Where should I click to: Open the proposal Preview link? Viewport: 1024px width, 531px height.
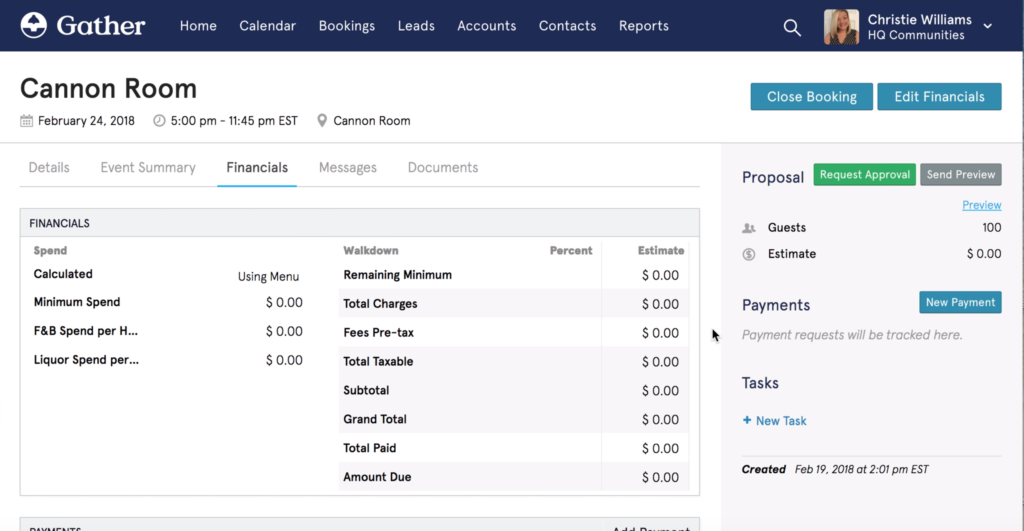click(981, 205)
